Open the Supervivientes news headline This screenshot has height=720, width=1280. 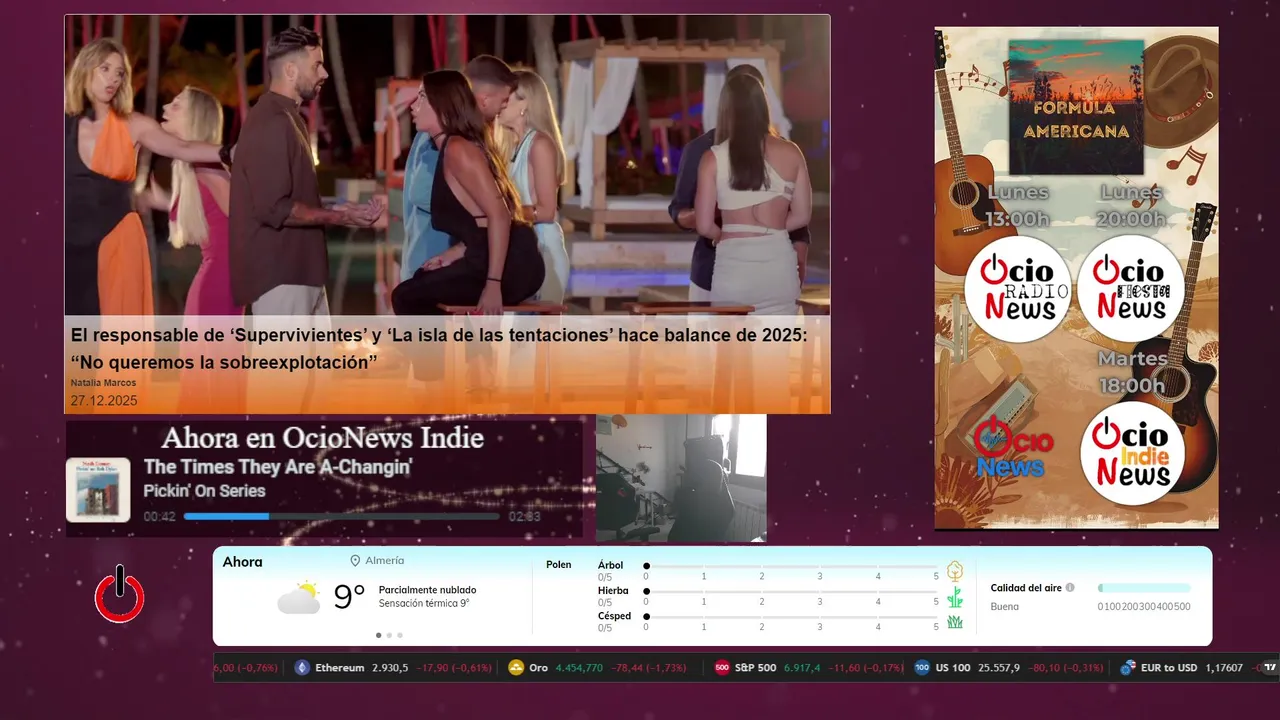pos(439,349)
